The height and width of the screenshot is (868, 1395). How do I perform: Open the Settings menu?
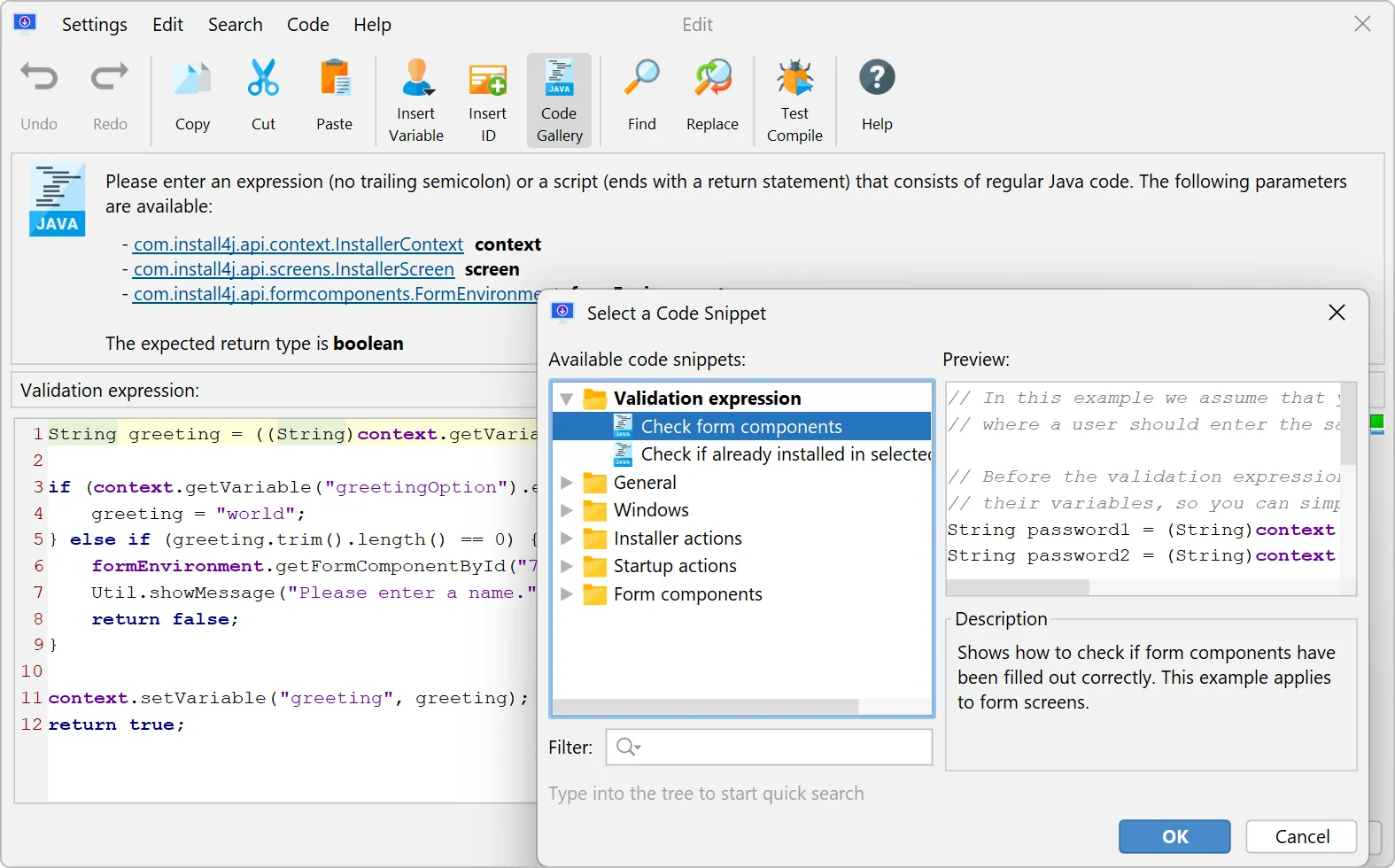click(95, 25)
